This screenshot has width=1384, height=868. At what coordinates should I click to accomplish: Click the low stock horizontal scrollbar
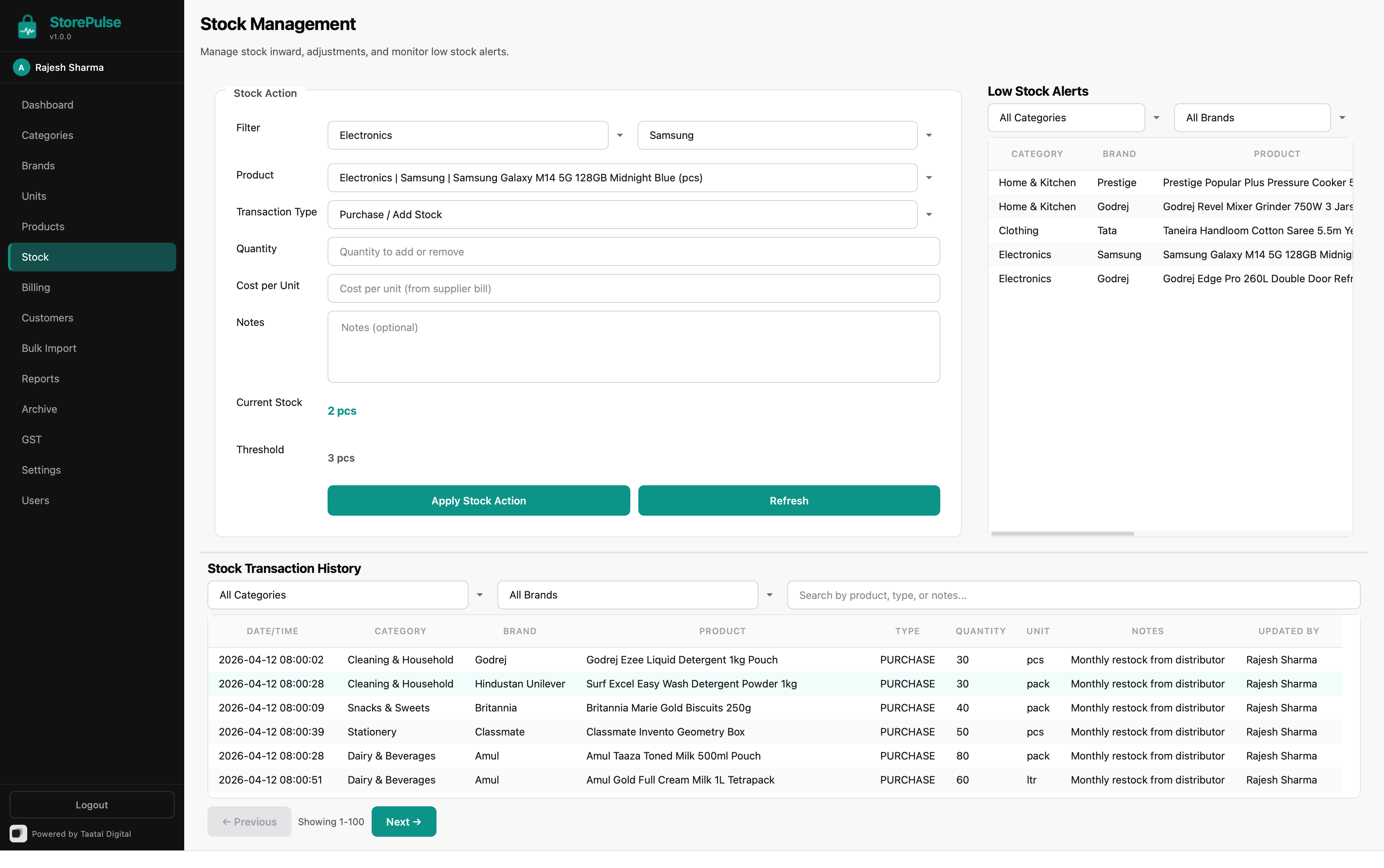[1062, 533]
